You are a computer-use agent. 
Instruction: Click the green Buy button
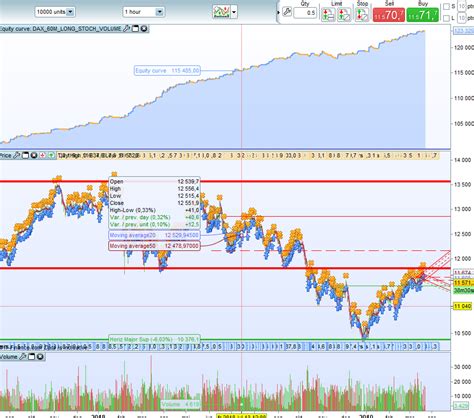pyautogui.click(x=423, y=15)
